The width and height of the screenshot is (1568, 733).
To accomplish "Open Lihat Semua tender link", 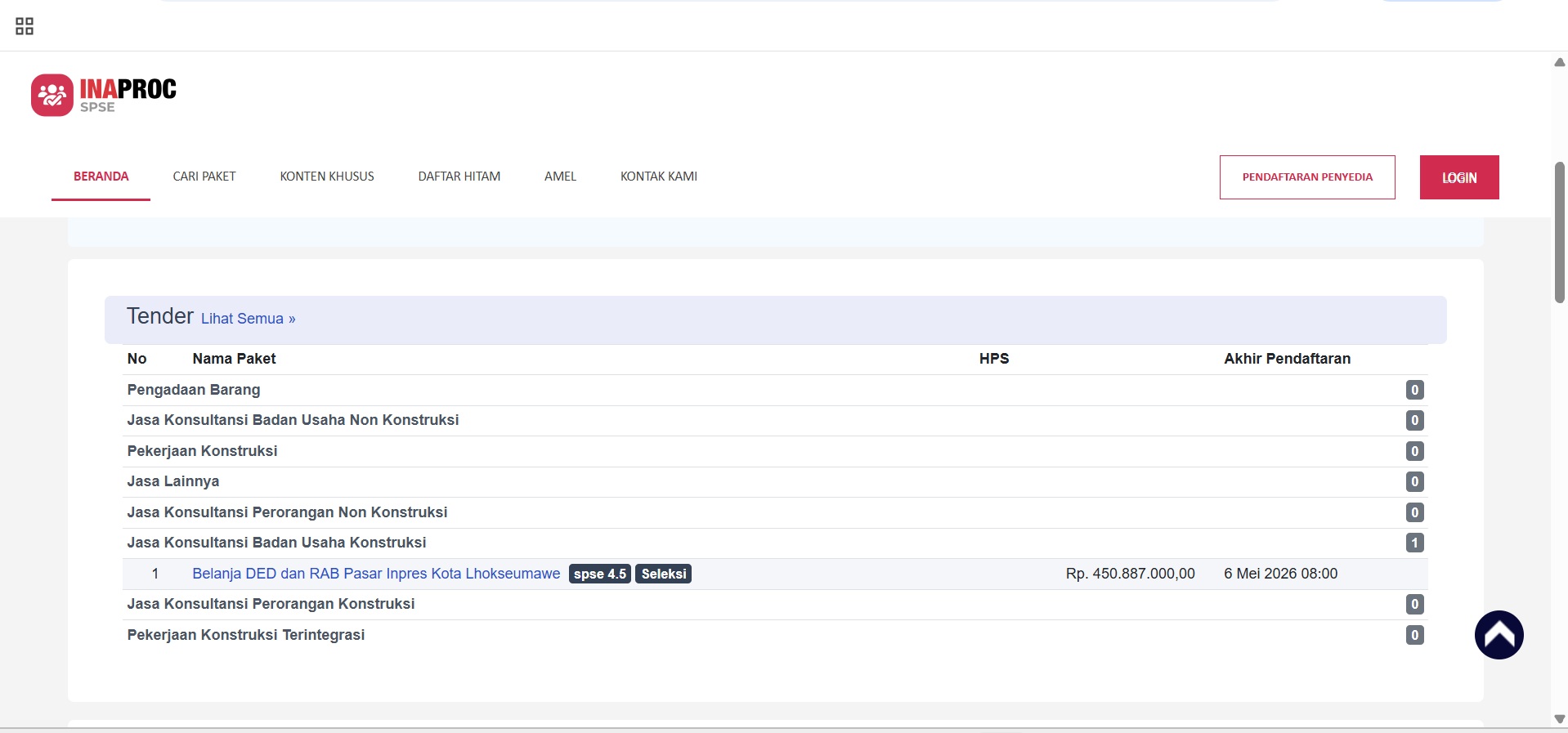I will tap(248, 319).
